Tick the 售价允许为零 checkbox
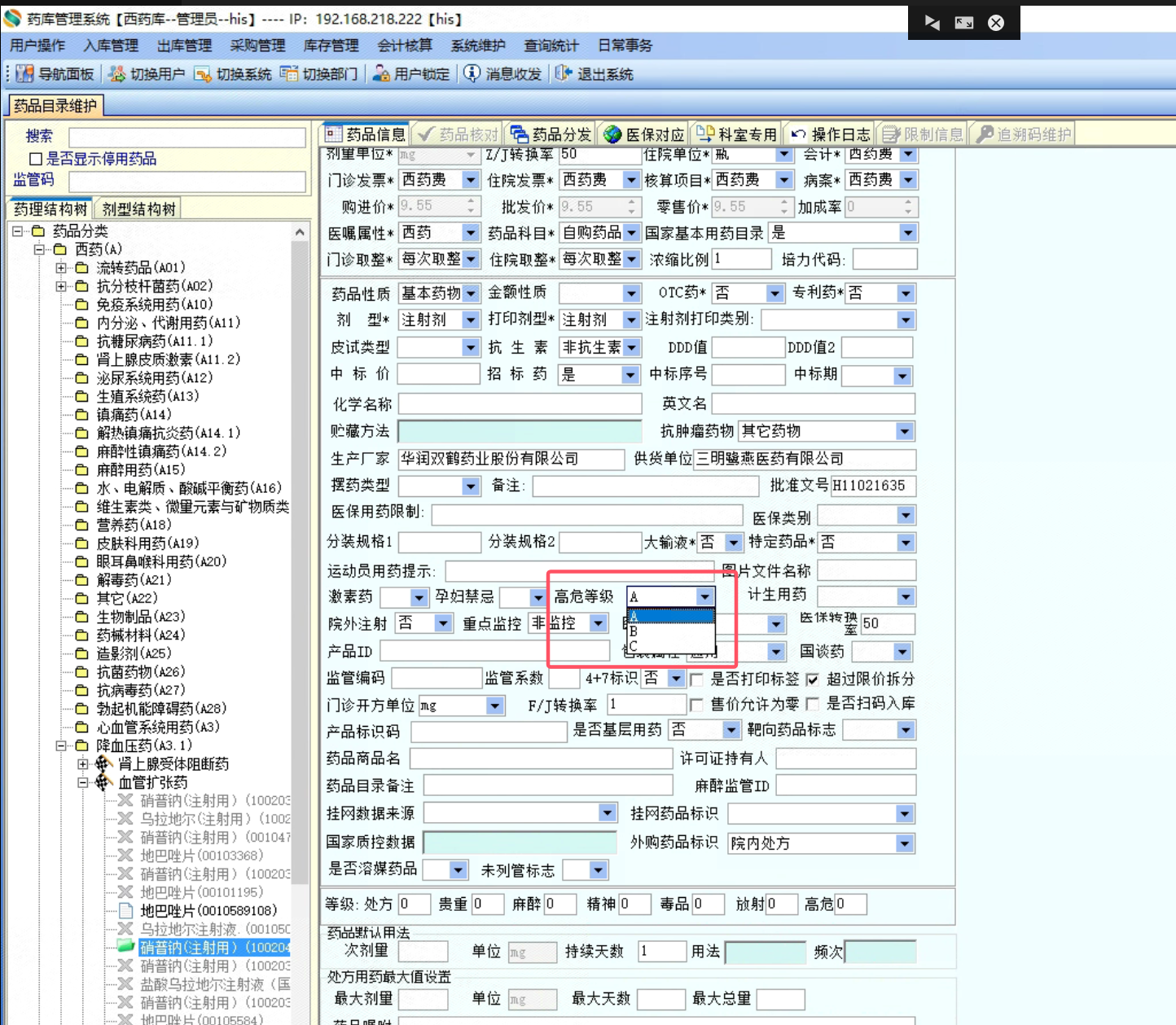Viewport: 1176px width, 1025px height. pyautogui.click(x=696, y=704)
